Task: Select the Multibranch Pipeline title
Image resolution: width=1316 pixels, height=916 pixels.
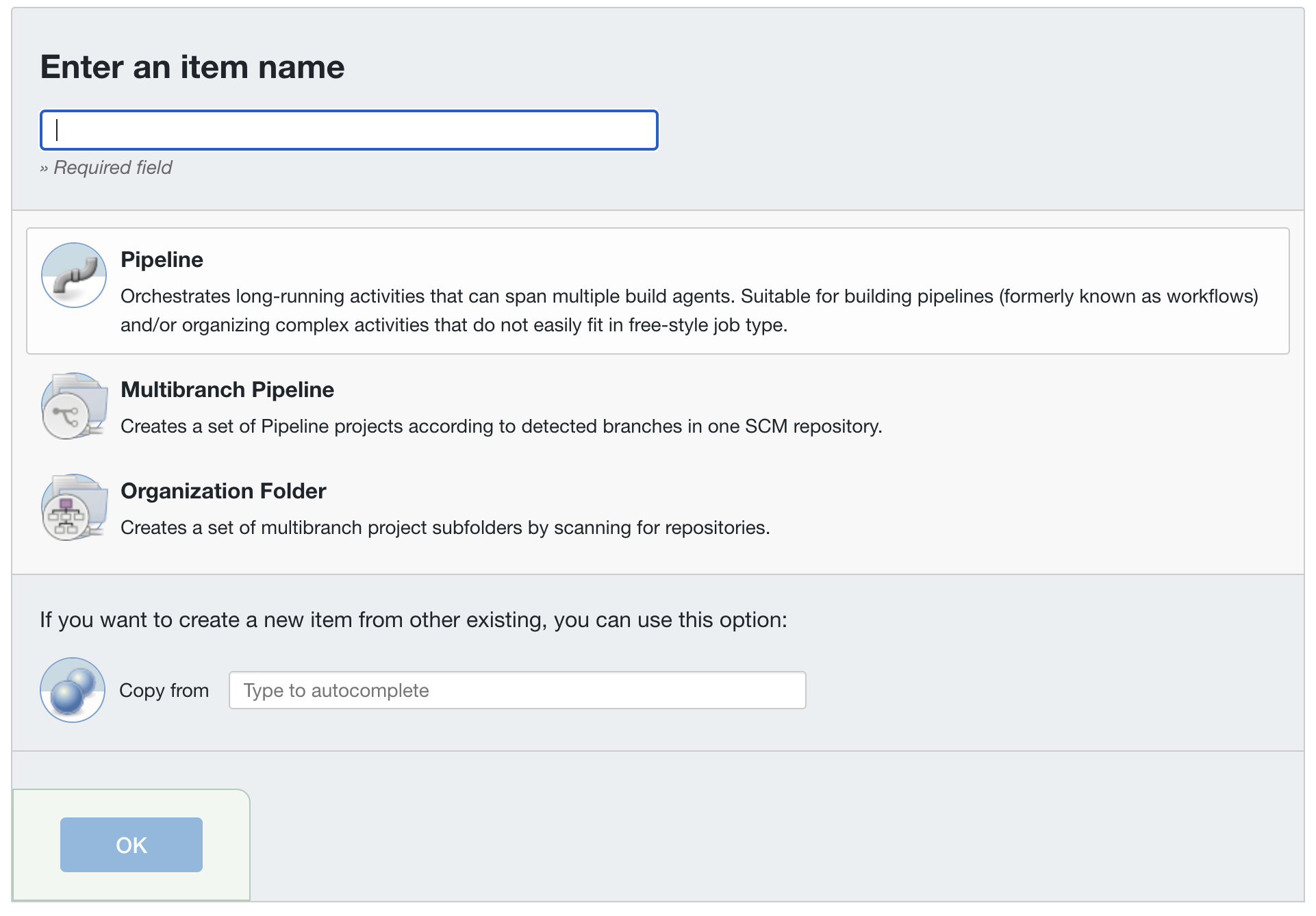Action: click(227, 390)
